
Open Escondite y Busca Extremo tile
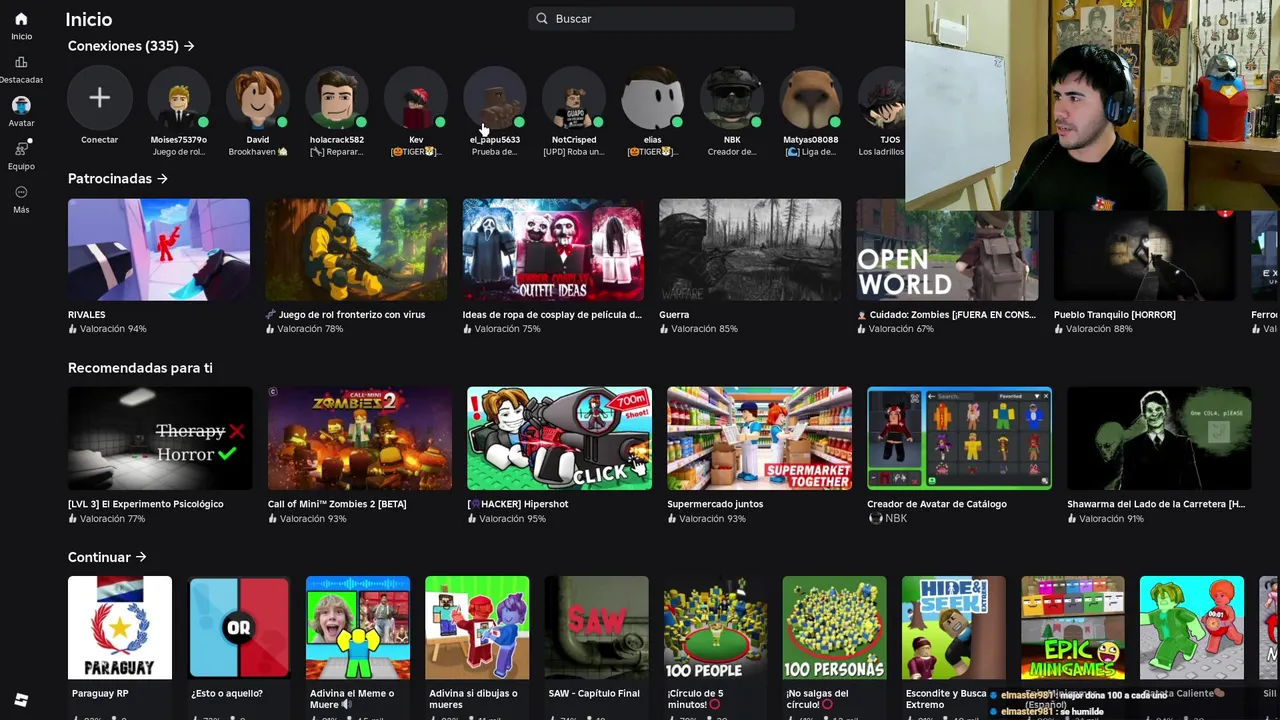tap(954, 628)
